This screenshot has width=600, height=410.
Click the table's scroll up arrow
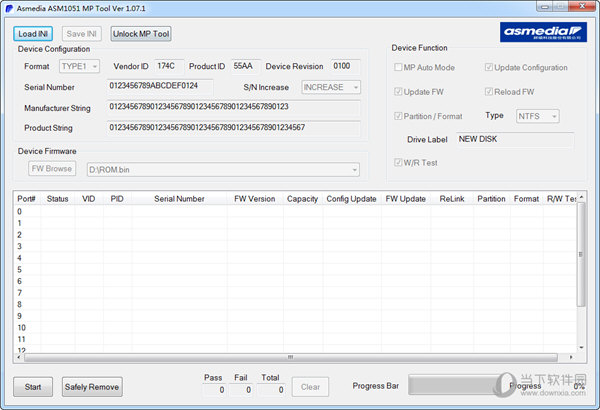(x=581, y=197)
